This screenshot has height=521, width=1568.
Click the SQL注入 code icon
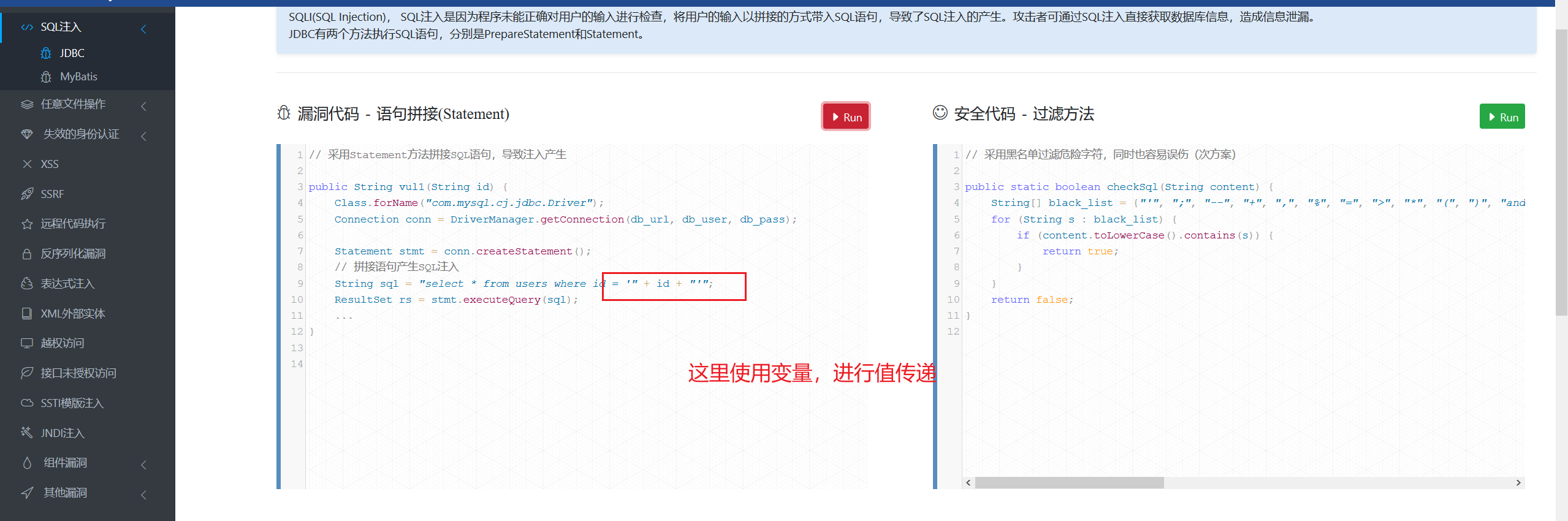[x=27, y=27]
